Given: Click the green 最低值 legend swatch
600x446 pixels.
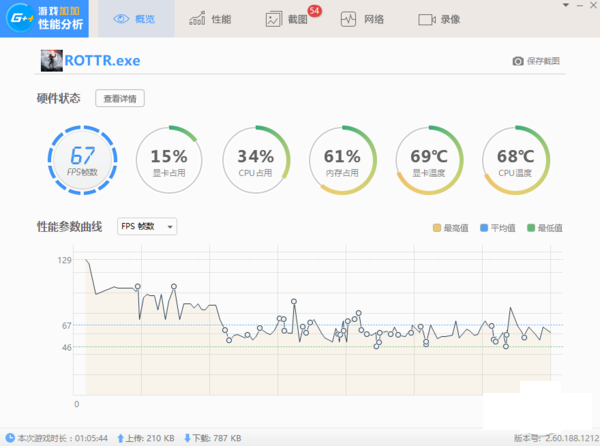Looking at the screenshot, I should click(x=531, y=228).
